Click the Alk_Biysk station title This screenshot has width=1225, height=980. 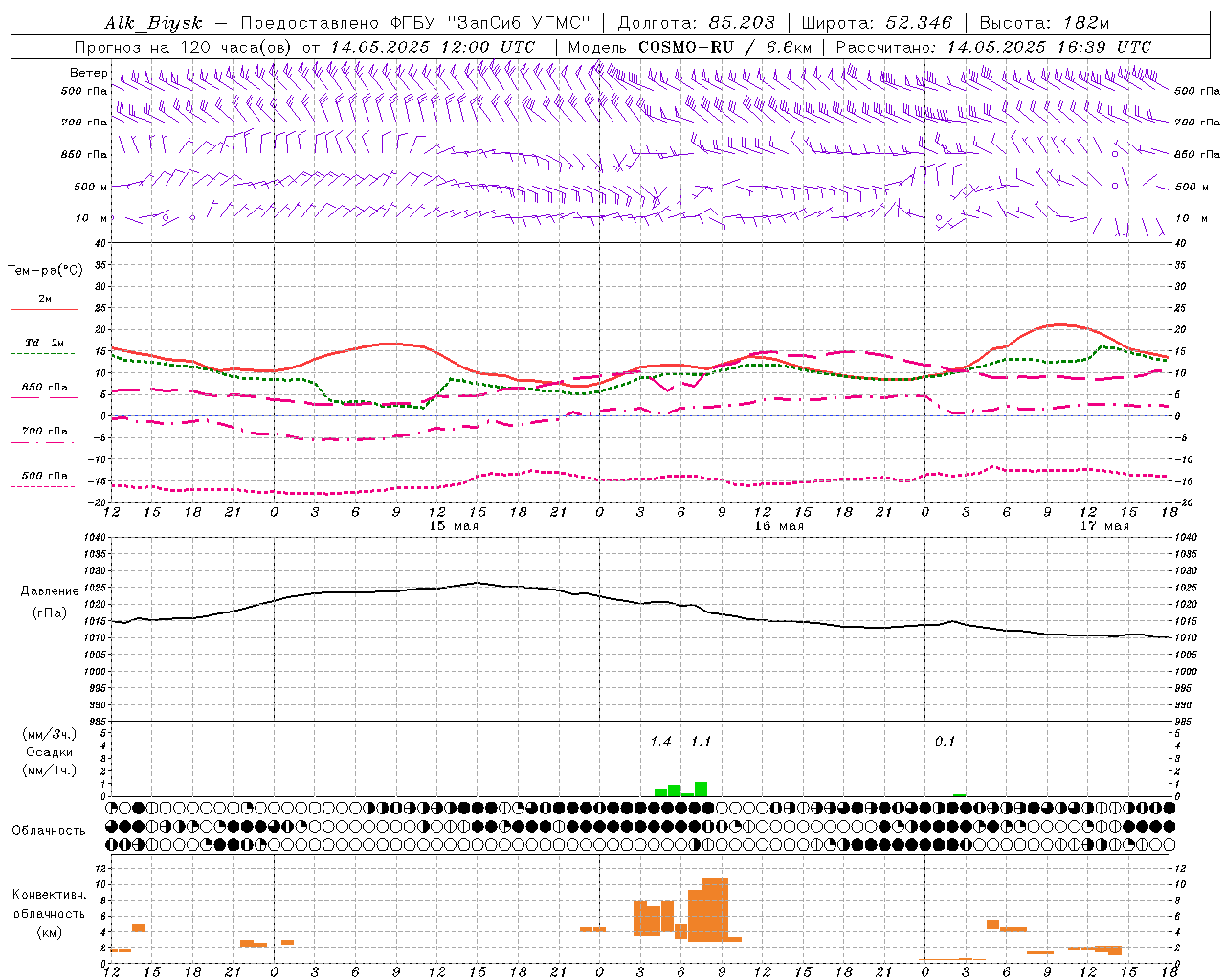point(153,23)
